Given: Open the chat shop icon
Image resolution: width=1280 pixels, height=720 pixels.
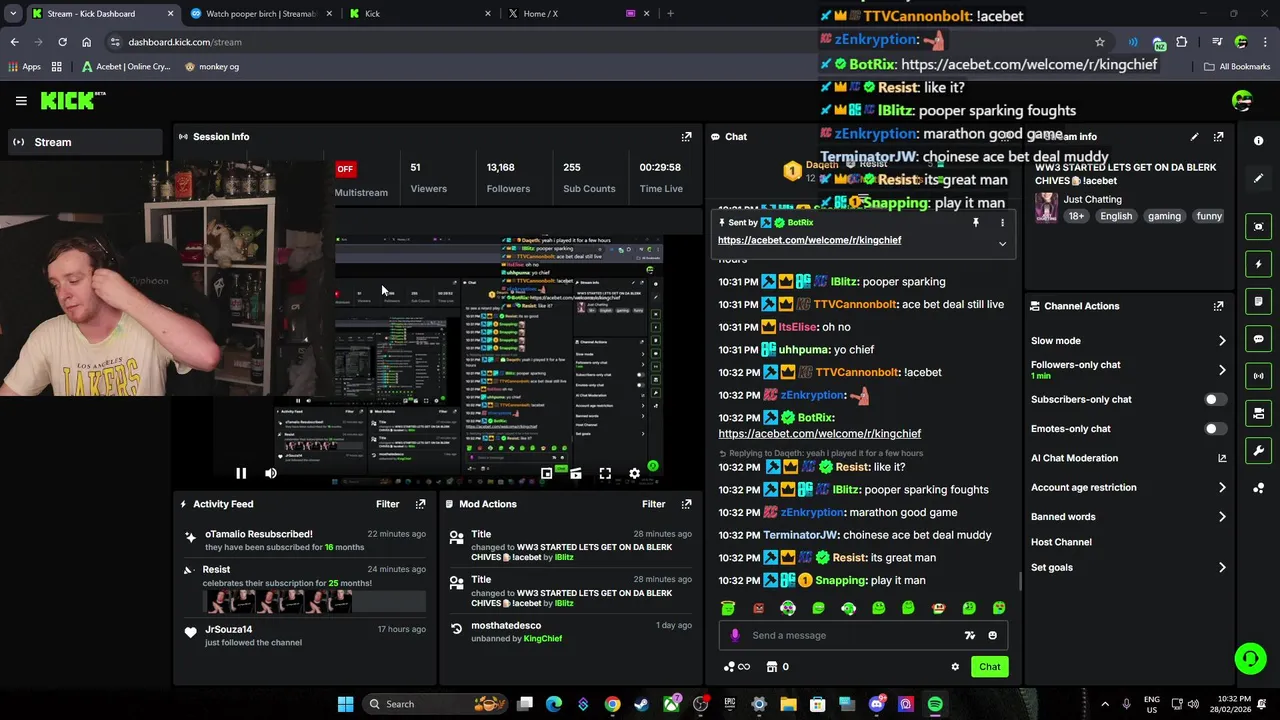Looking at the screenshot, I should tap(772, 667).
